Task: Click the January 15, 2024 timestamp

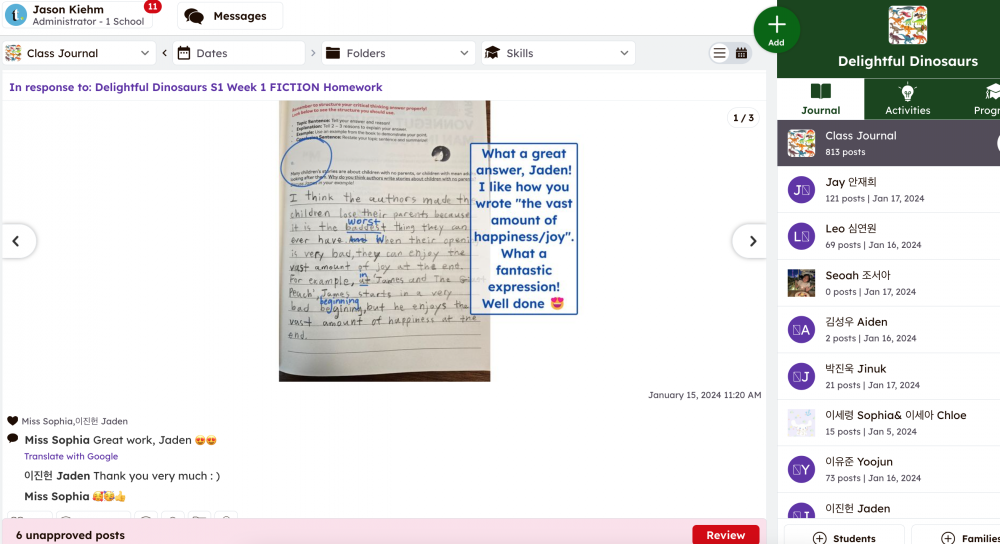Action: [x=704, y=395]
